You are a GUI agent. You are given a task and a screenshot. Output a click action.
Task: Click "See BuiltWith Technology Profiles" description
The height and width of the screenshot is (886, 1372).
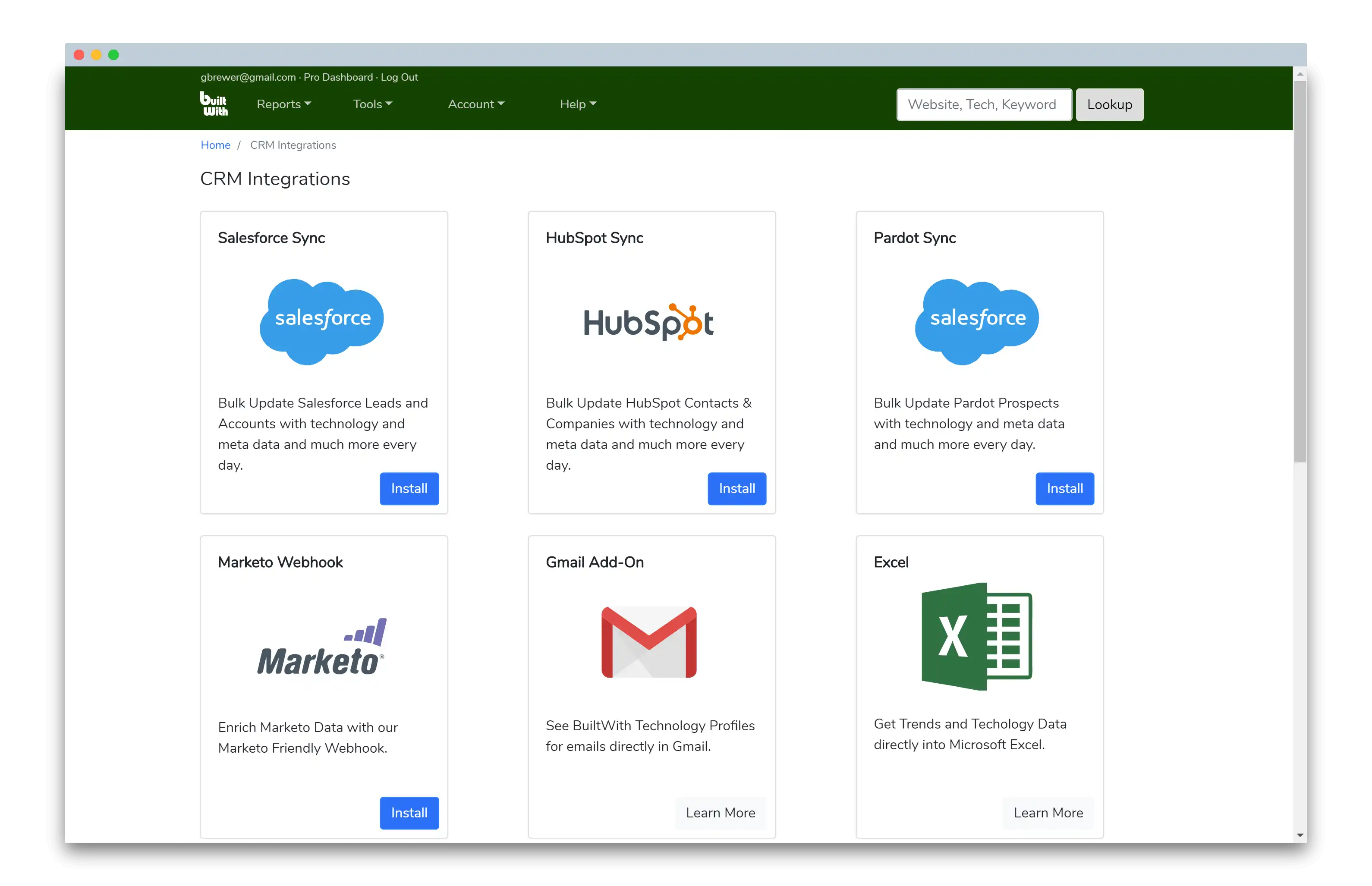tap(650, 736)
